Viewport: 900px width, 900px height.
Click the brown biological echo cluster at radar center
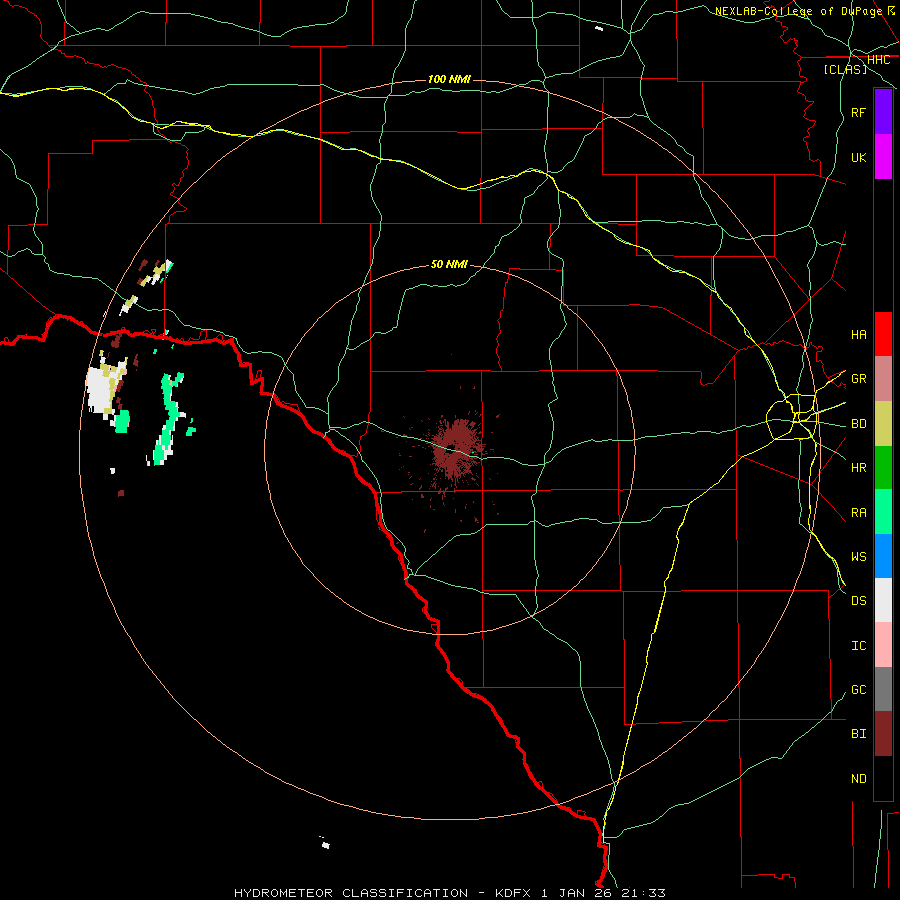(x=455, y=450)
